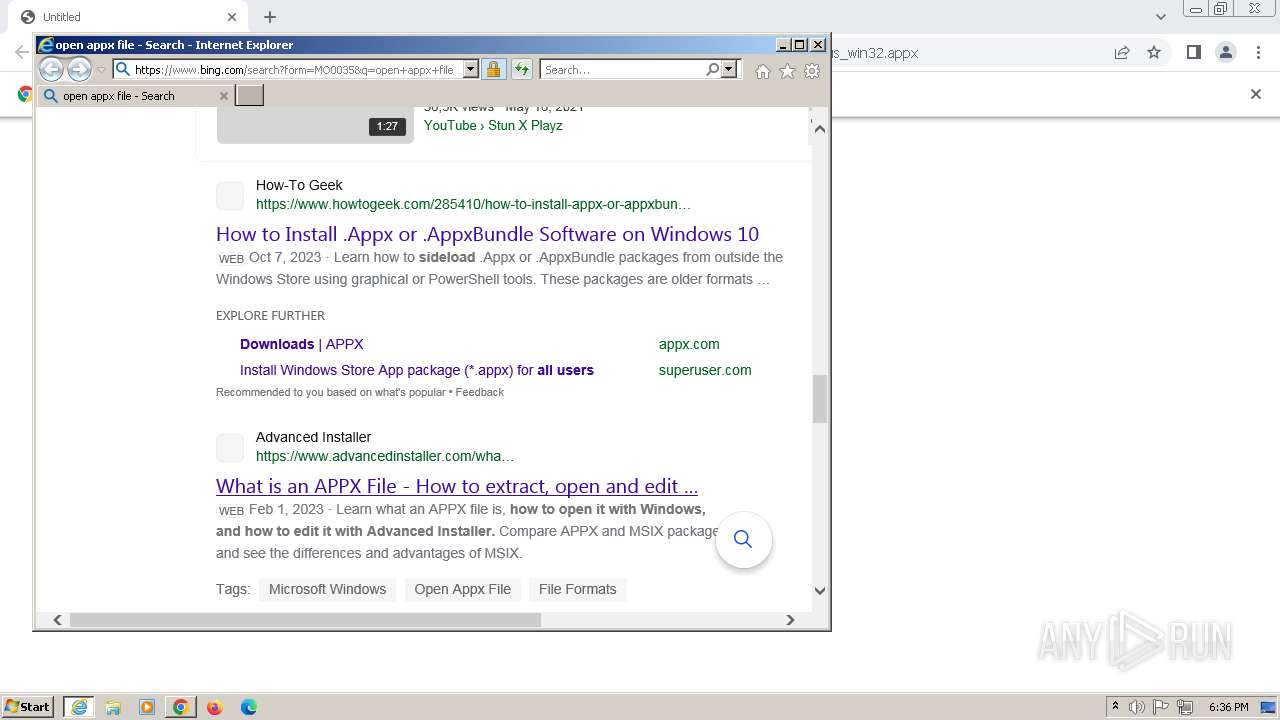The height and width of the screenshot is (720, 1280).
Task: Open the Windows Start menu
Action: pyautogui.click(x=27, y=707)
